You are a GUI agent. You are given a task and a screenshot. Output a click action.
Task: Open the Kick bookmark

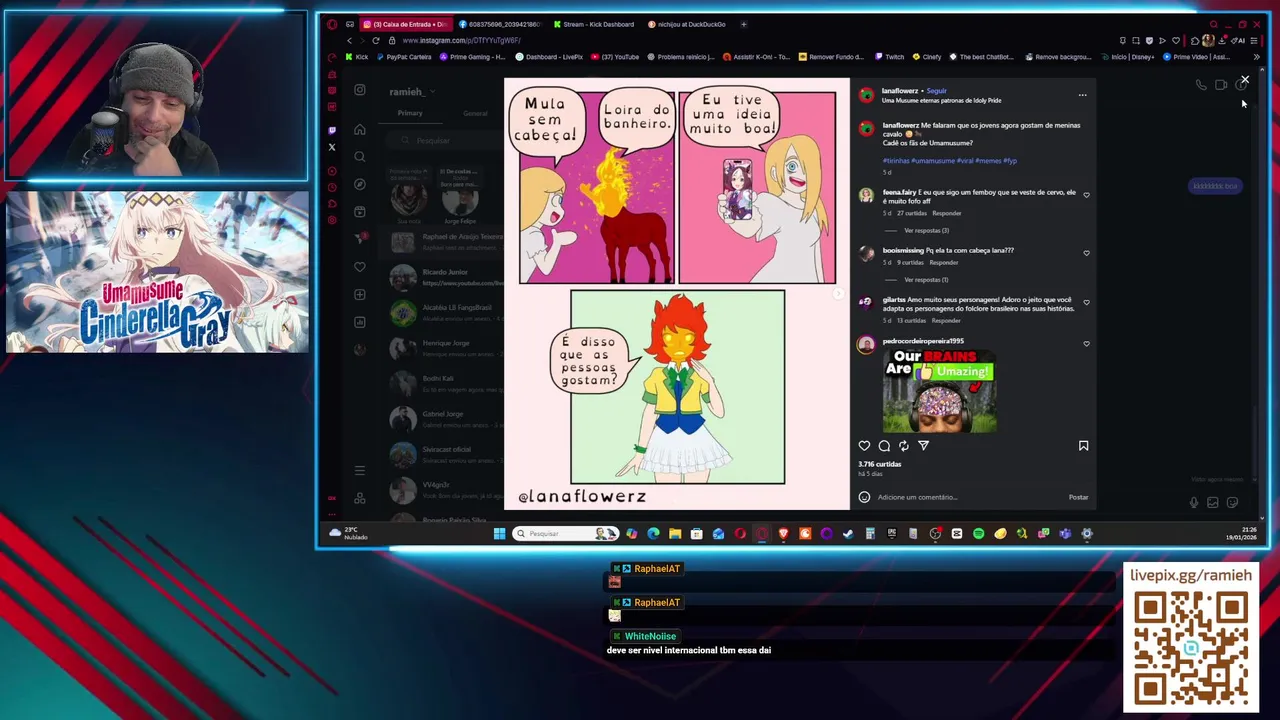tap(355, 57)
